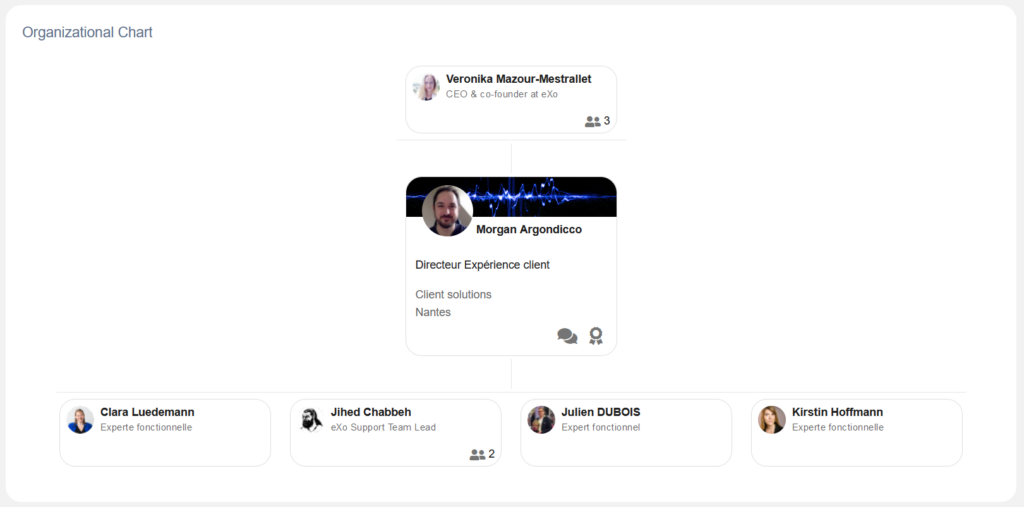1024x507 pixels.
Task: Click Kirstin Hoffmann's avatar
Action: pyautogui.click(x=772, y=420)
